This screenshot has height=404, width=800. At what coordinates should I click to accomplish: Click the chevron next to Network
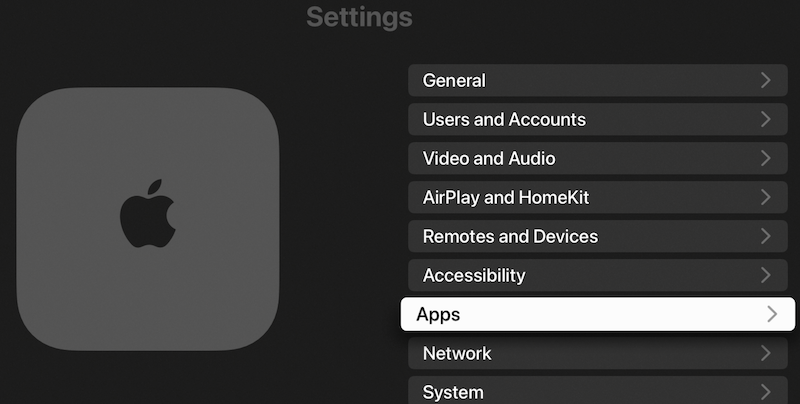click(x=765, y=353)
